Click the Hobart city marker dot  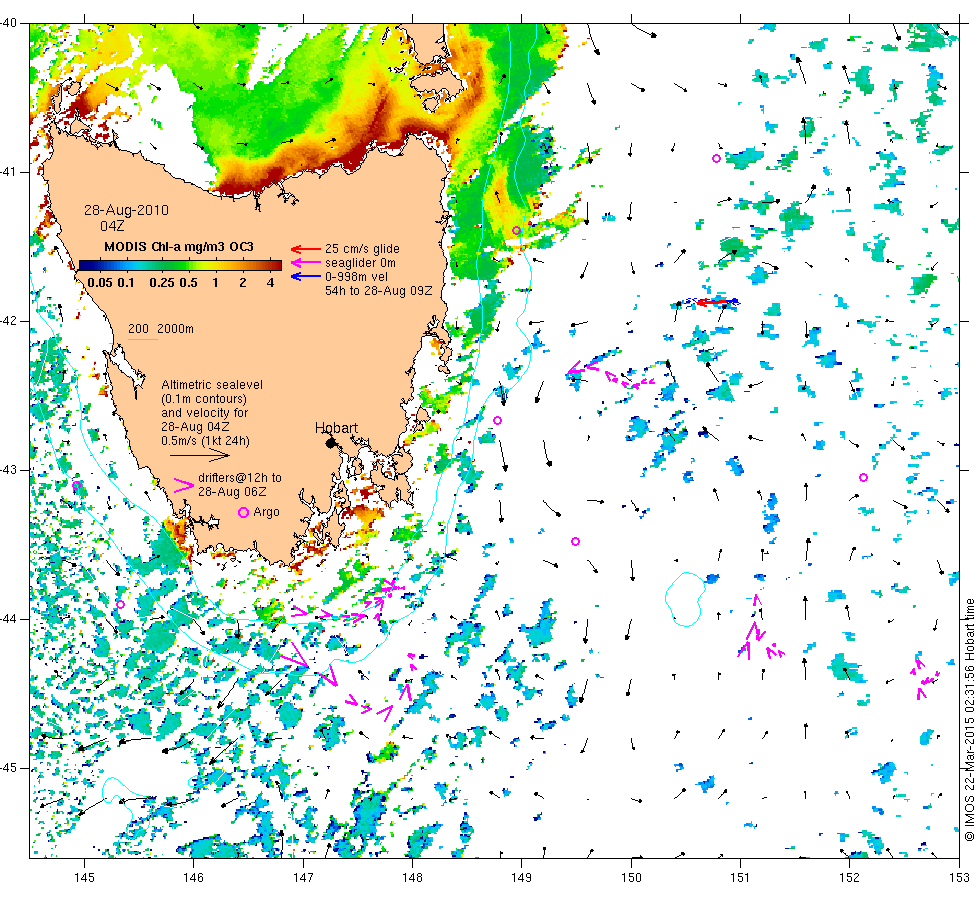pos(331,443)
